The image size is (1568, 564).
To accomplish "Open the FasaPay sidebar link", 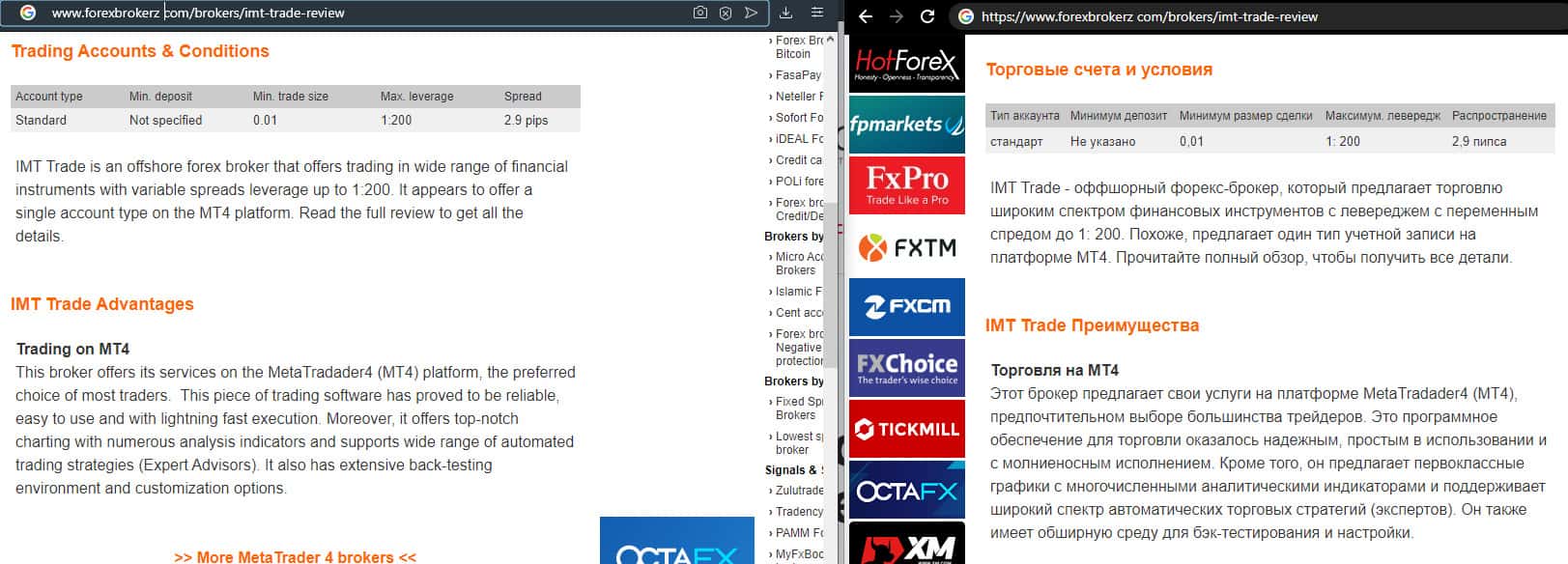I will pyautogui.click(x=798, y=74).
